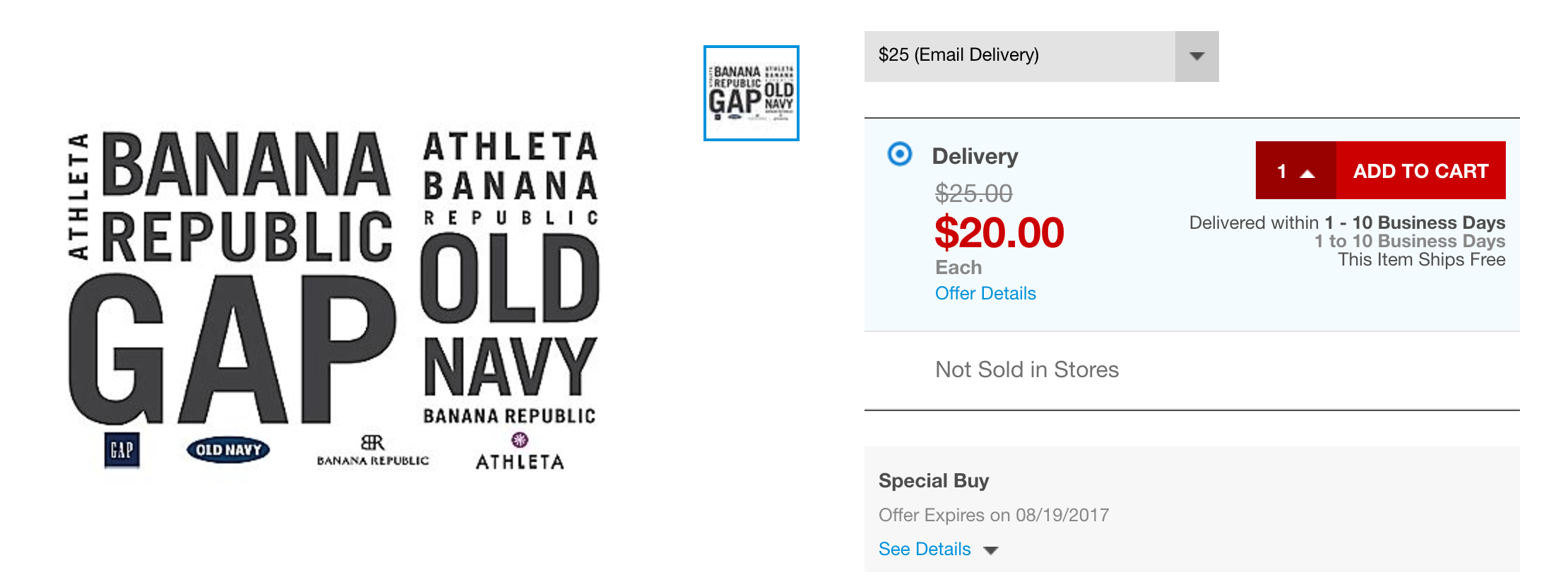Click the Special Buy heading
1568x582 pixels.
[934, 481]
